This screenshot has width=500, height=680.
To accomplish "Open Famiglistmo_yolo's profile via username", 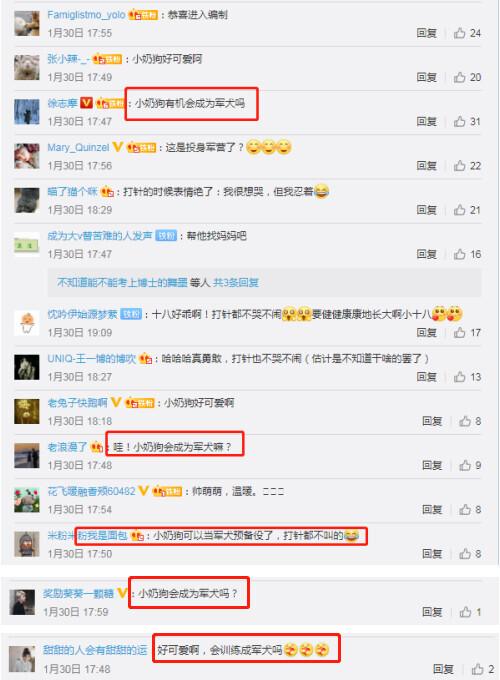I will click(86, 15).
